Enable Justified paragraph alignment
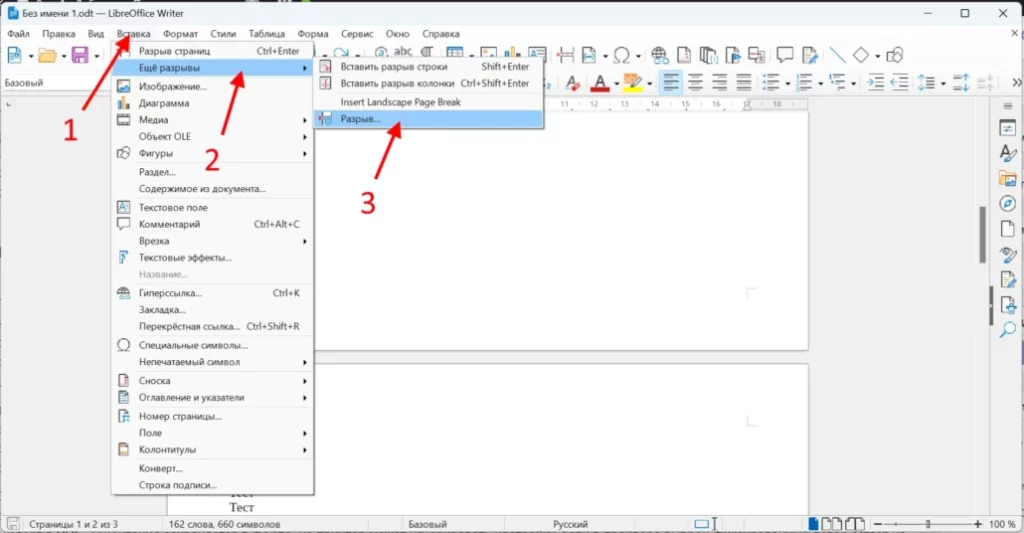 pyautogui.click(x=744, y=82)
